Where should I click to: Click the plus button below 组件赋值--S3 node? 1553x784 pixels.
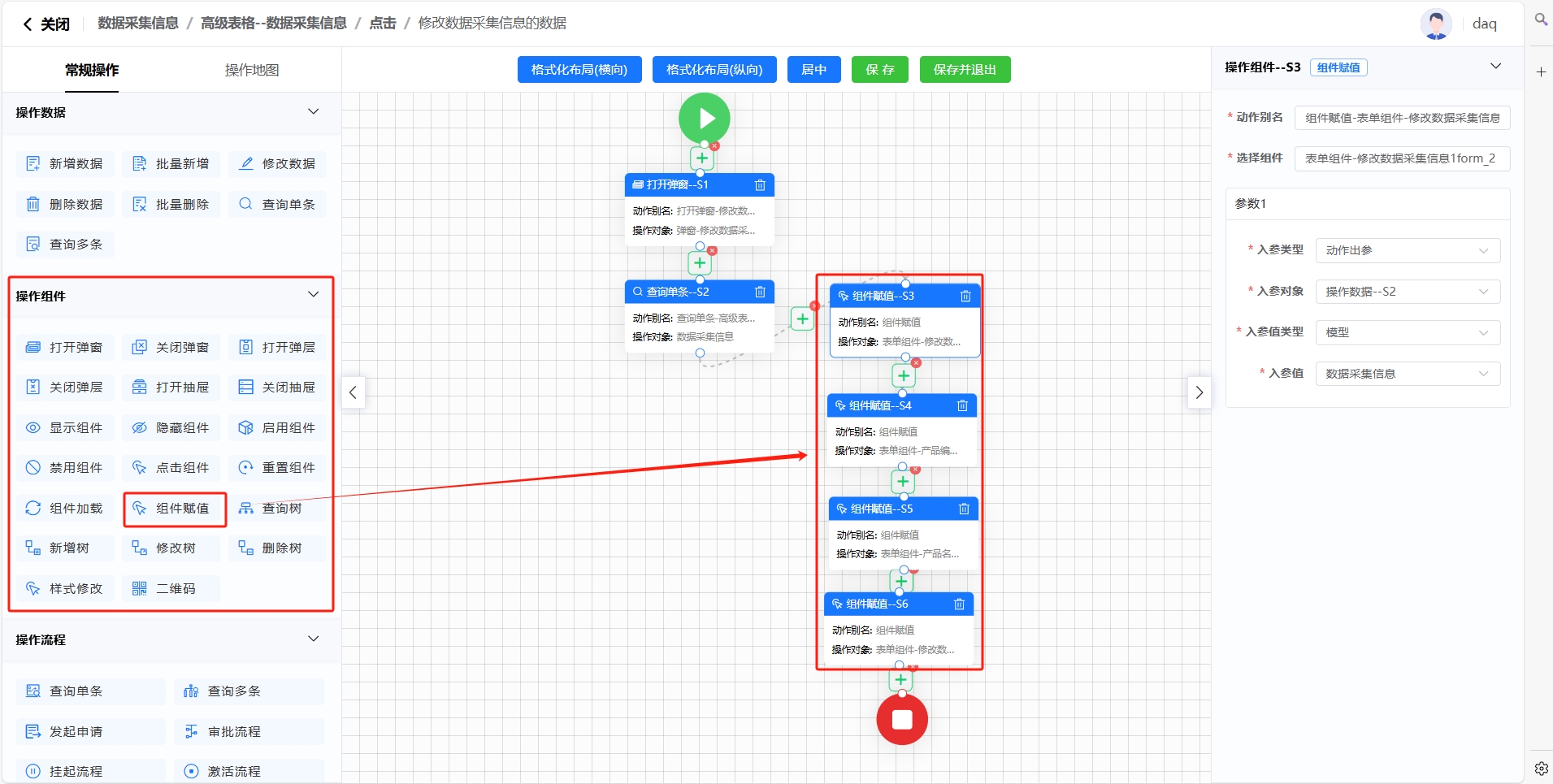point(903,376)
